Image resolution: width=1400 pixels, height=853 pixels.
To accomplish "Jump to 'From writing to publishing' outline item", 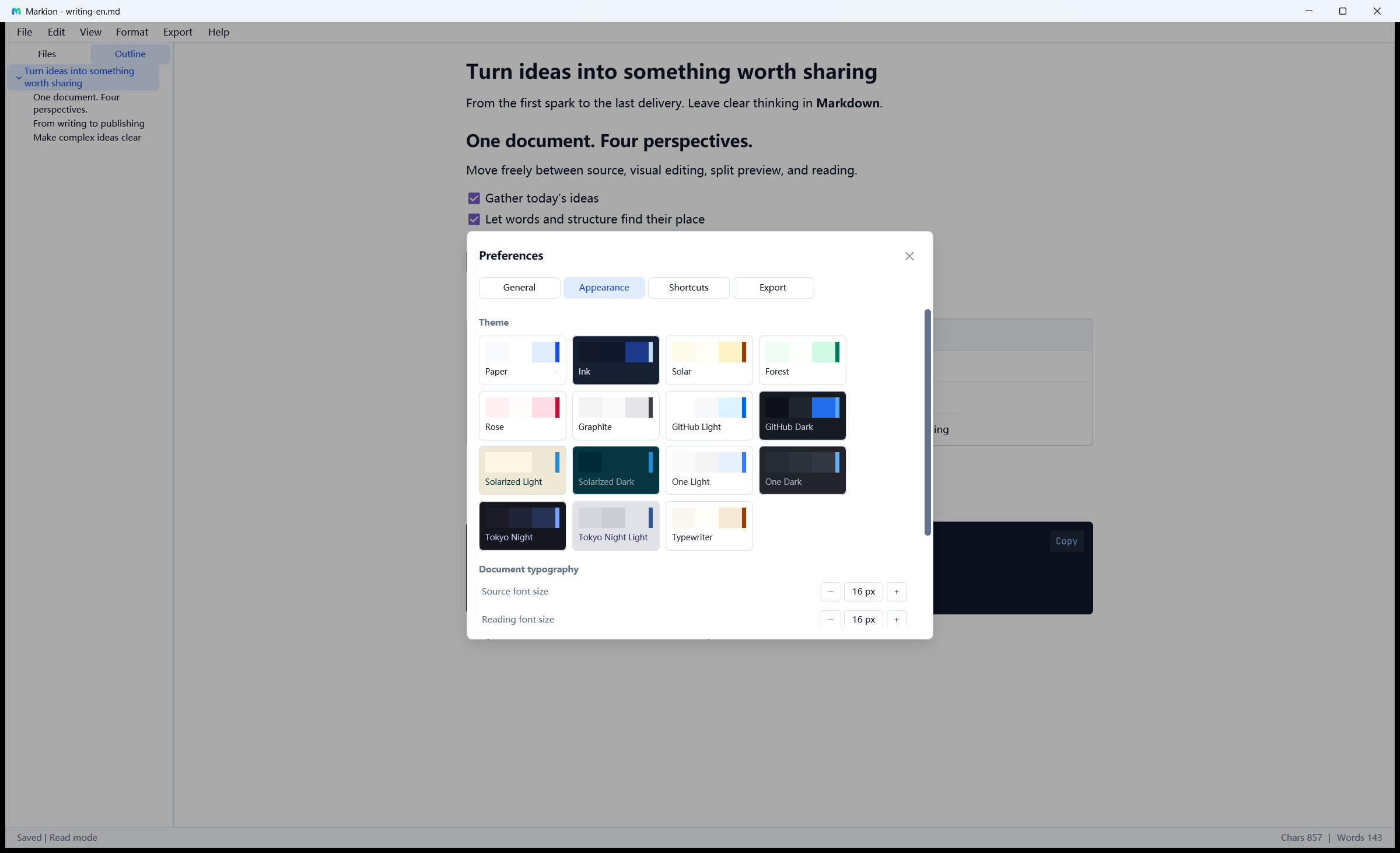I will [89, 124].
